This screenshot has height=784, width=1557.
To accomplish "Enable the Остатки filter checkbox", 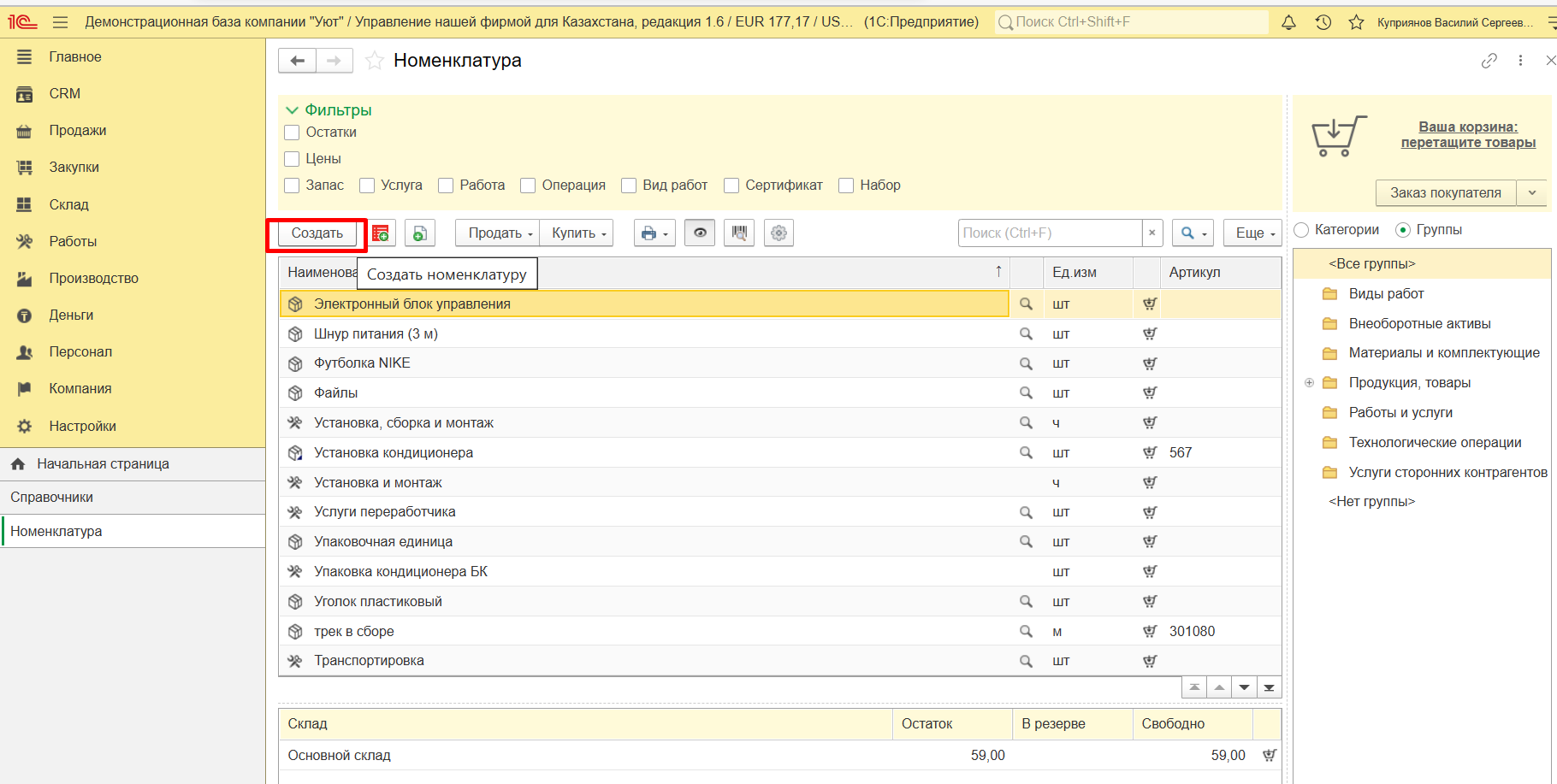I will [x=293, y=133].
